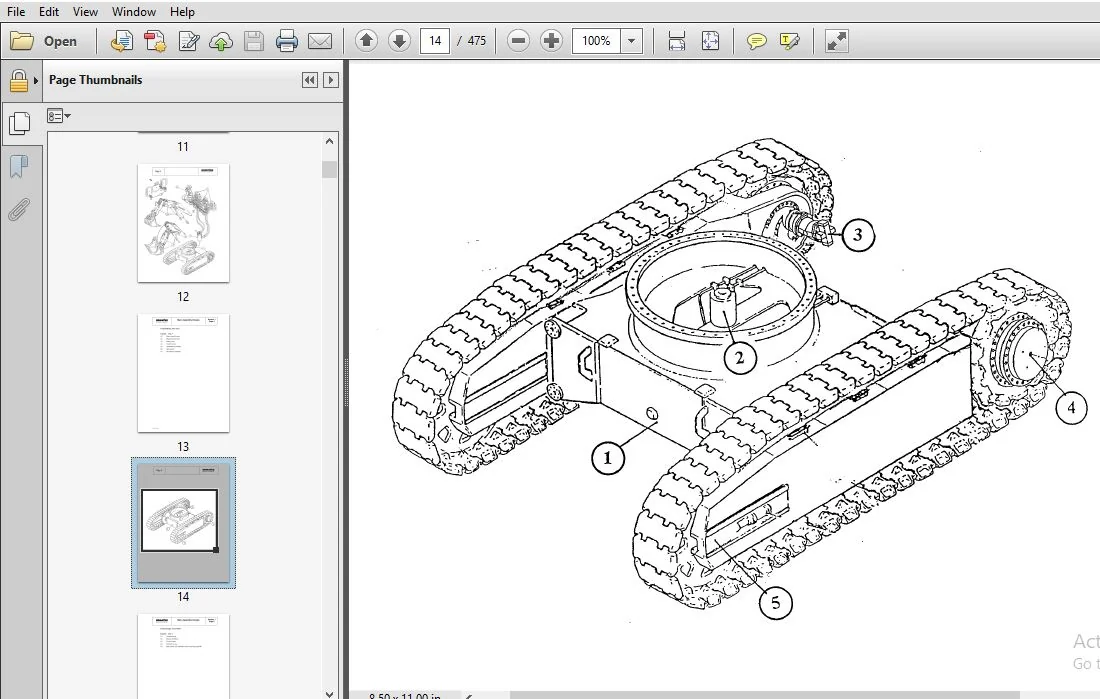Zoom in with the plus button
The width and height of the screenshot is (1100, 699).
click(x=551, y=41)
